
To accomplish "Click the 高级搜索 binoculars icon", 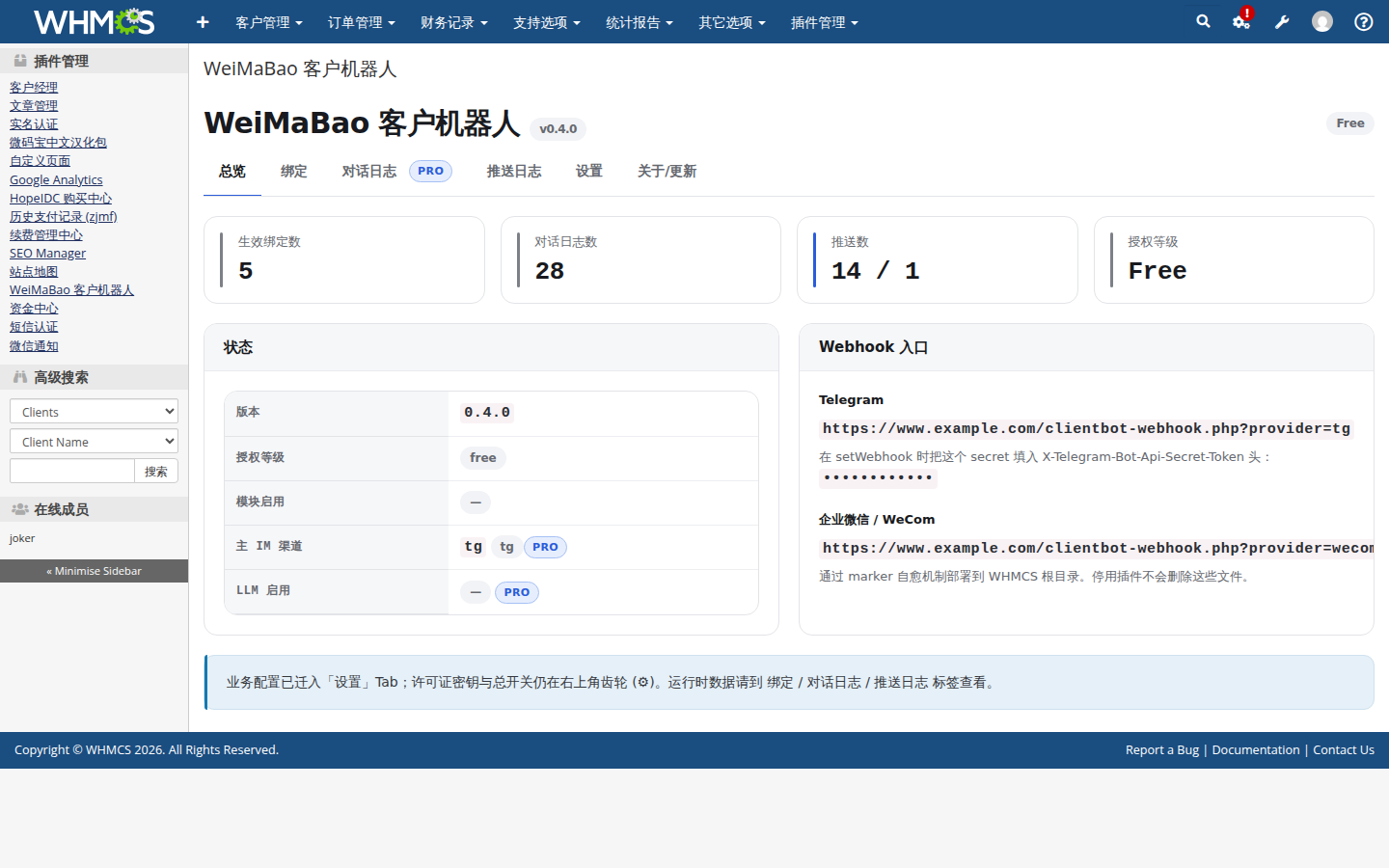I will tap(20, 377).
